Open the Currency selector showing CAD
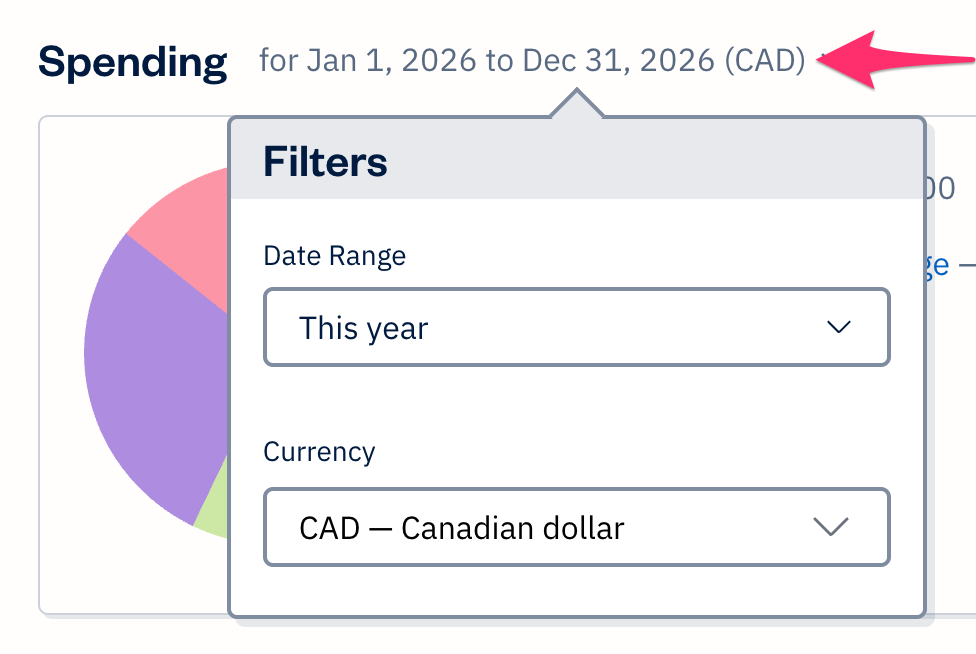976x654 pixels. coord(576,527)
